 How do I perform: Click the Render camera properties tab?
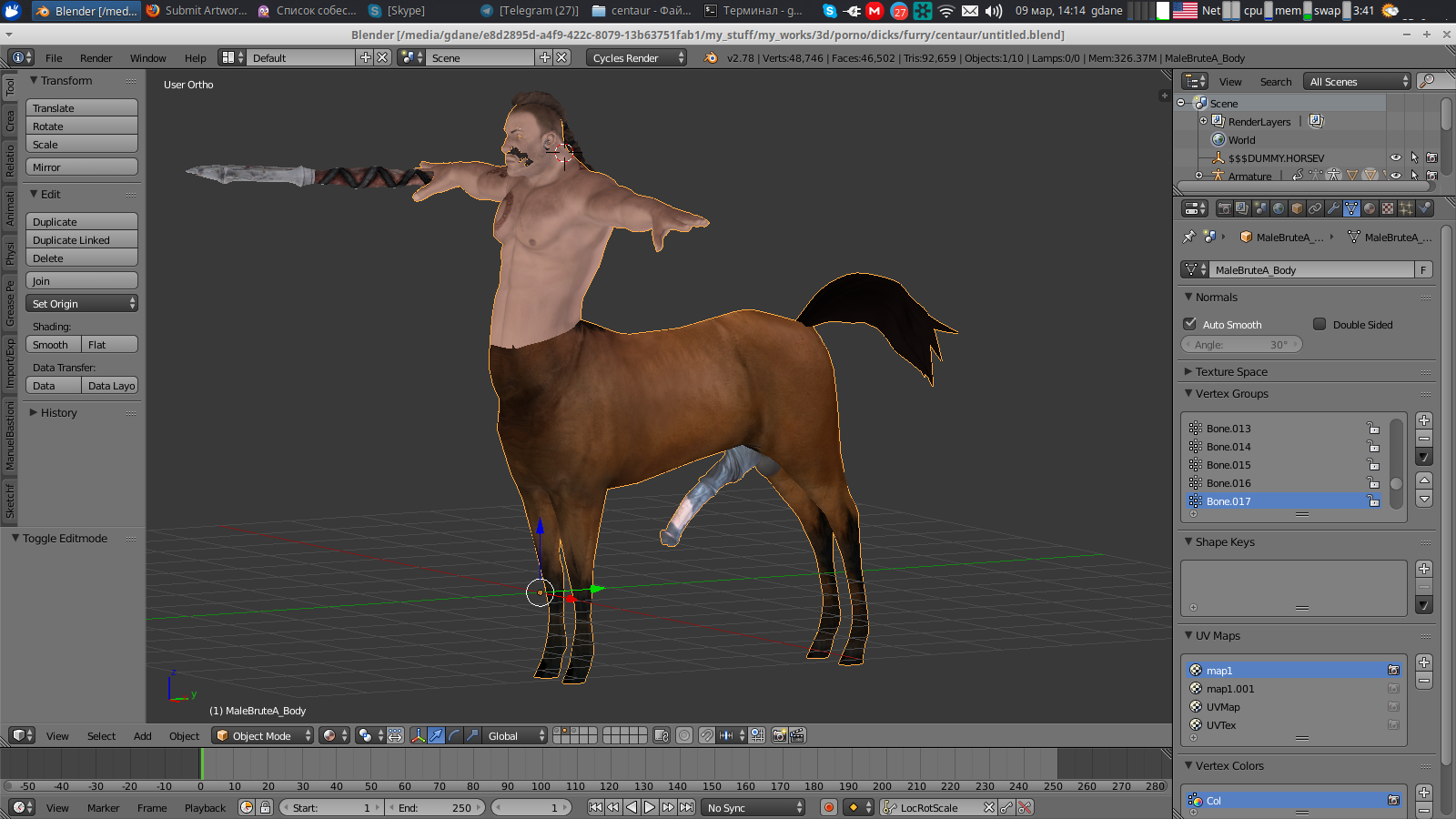click(x=1224, y=208)
